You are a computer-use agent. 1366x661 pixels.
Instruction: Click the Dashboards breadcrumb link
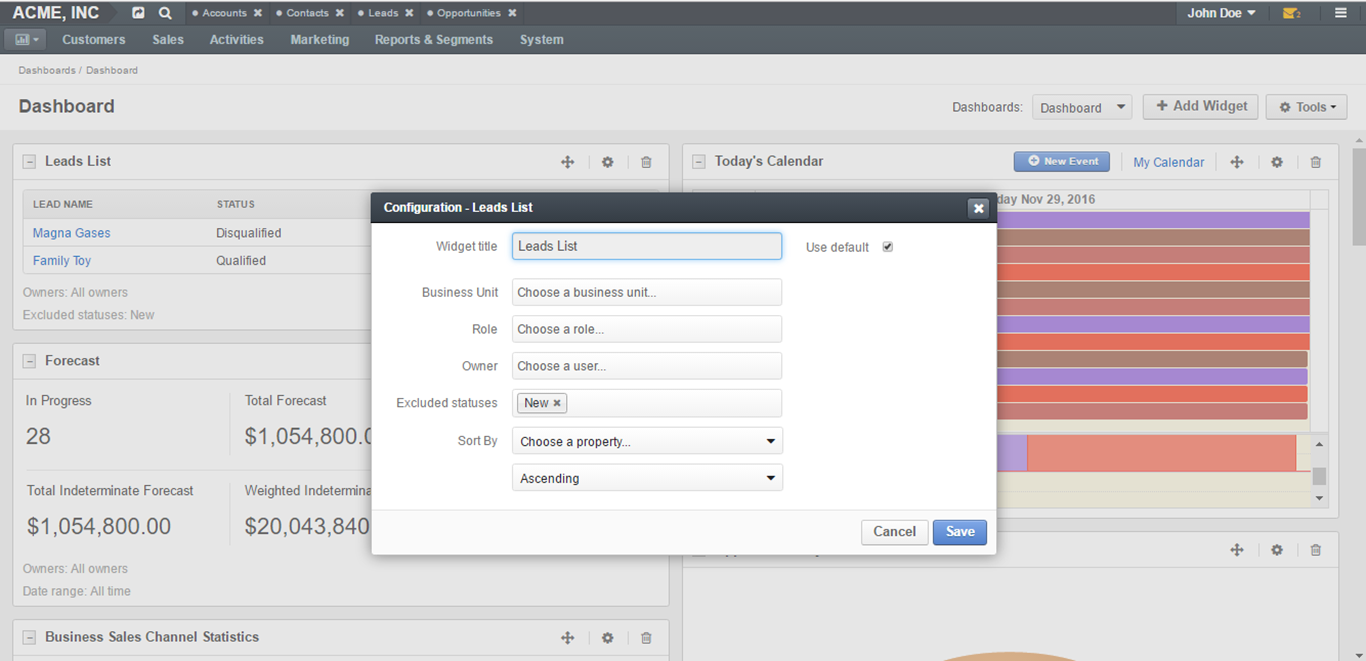47,71
